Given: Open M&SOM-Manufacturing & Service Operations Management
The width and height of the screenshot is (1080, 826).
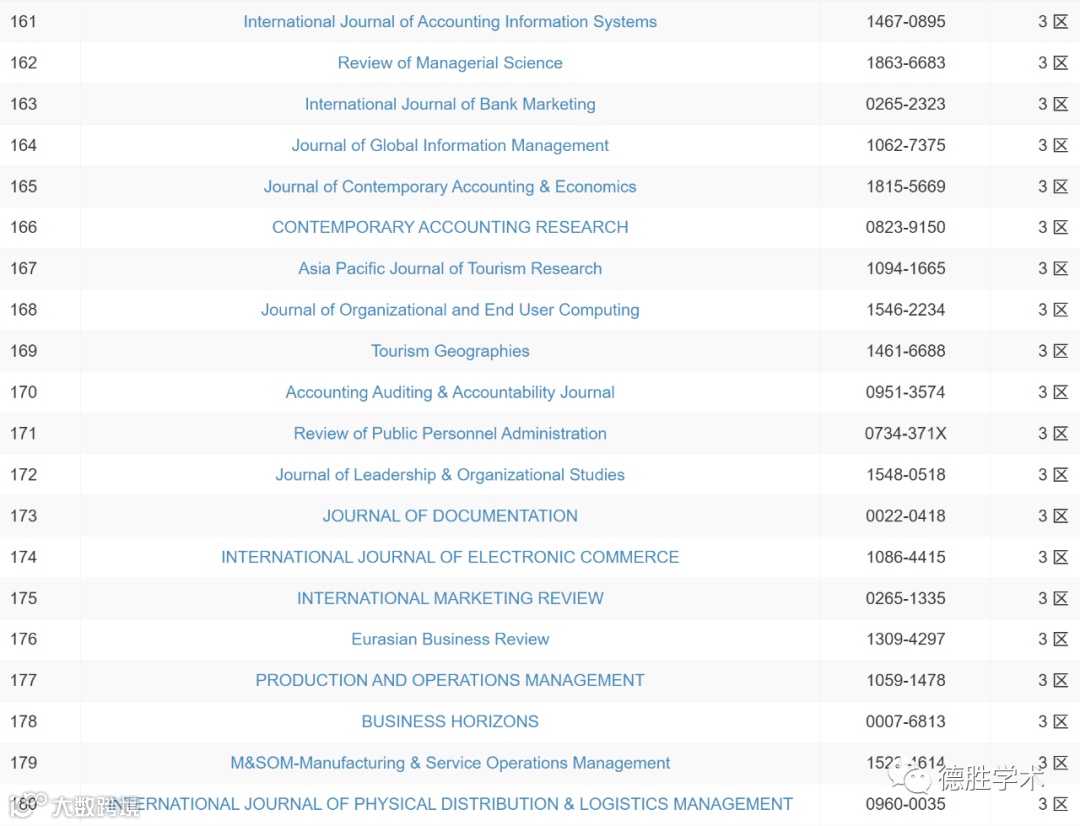Looking at the screenshot, I should coord(450,763).
